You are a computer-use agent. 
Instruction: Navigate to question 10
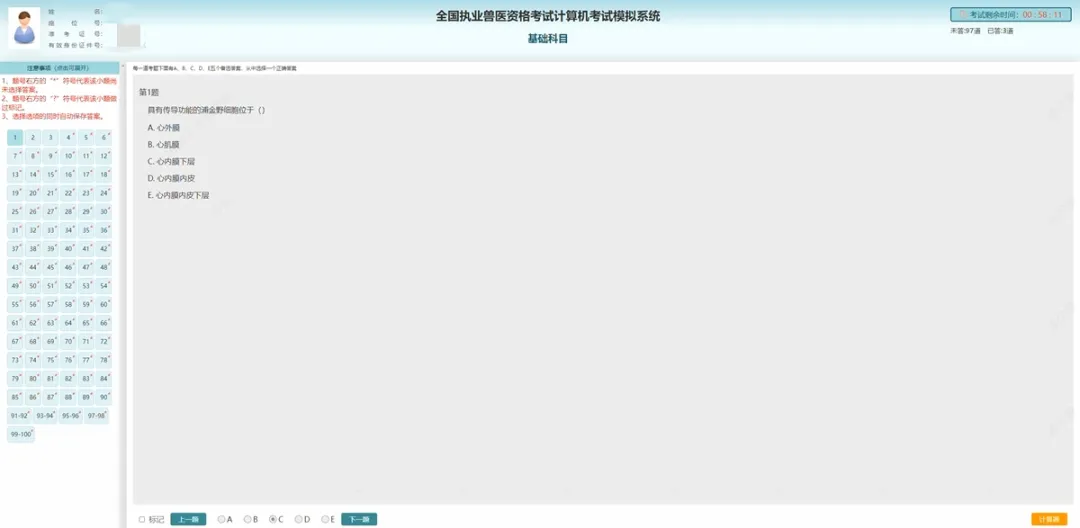(x=68, y=156)
